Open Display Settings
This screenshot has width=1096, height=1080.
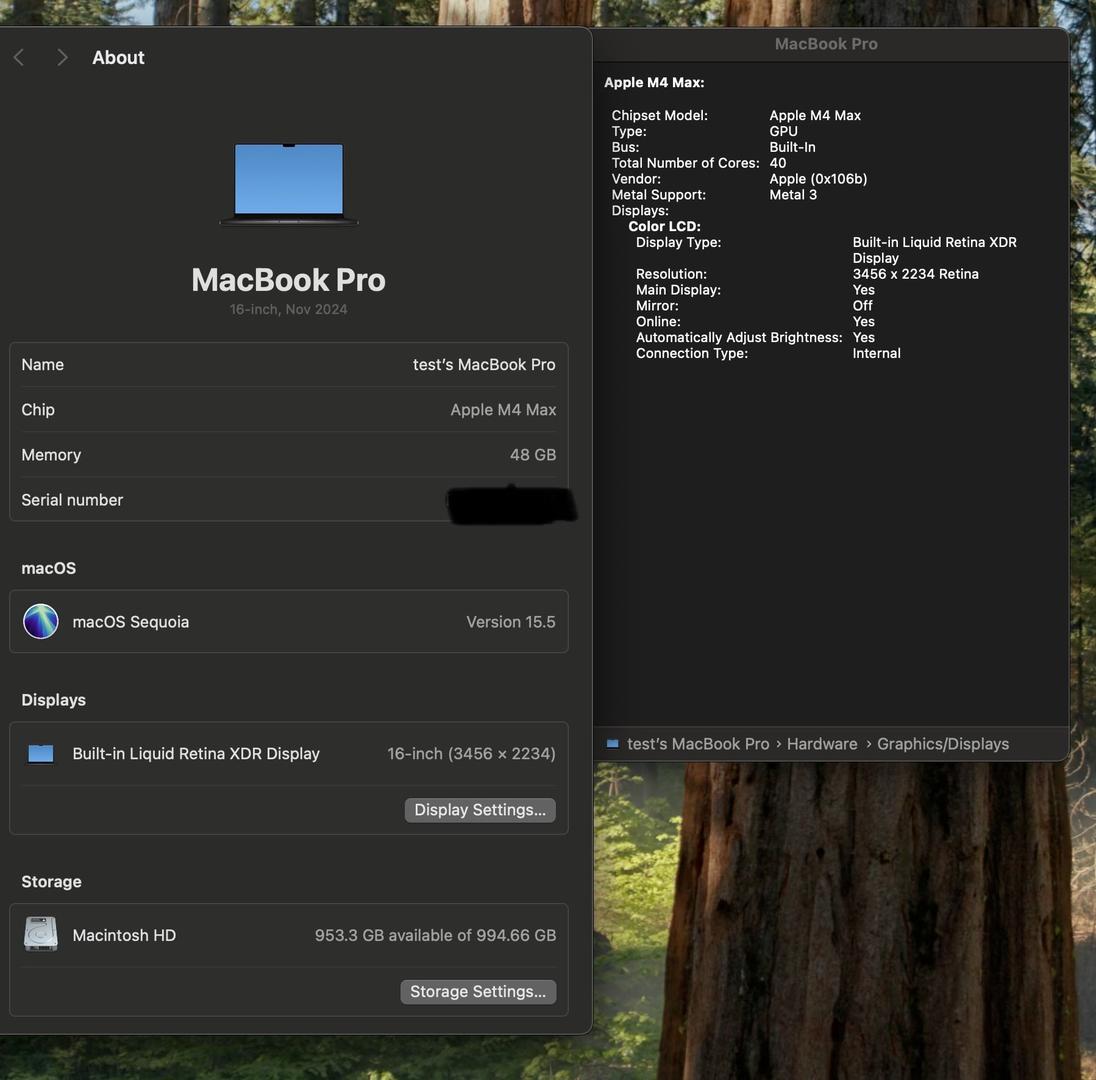pyautogui.click(x=480, y=810)
